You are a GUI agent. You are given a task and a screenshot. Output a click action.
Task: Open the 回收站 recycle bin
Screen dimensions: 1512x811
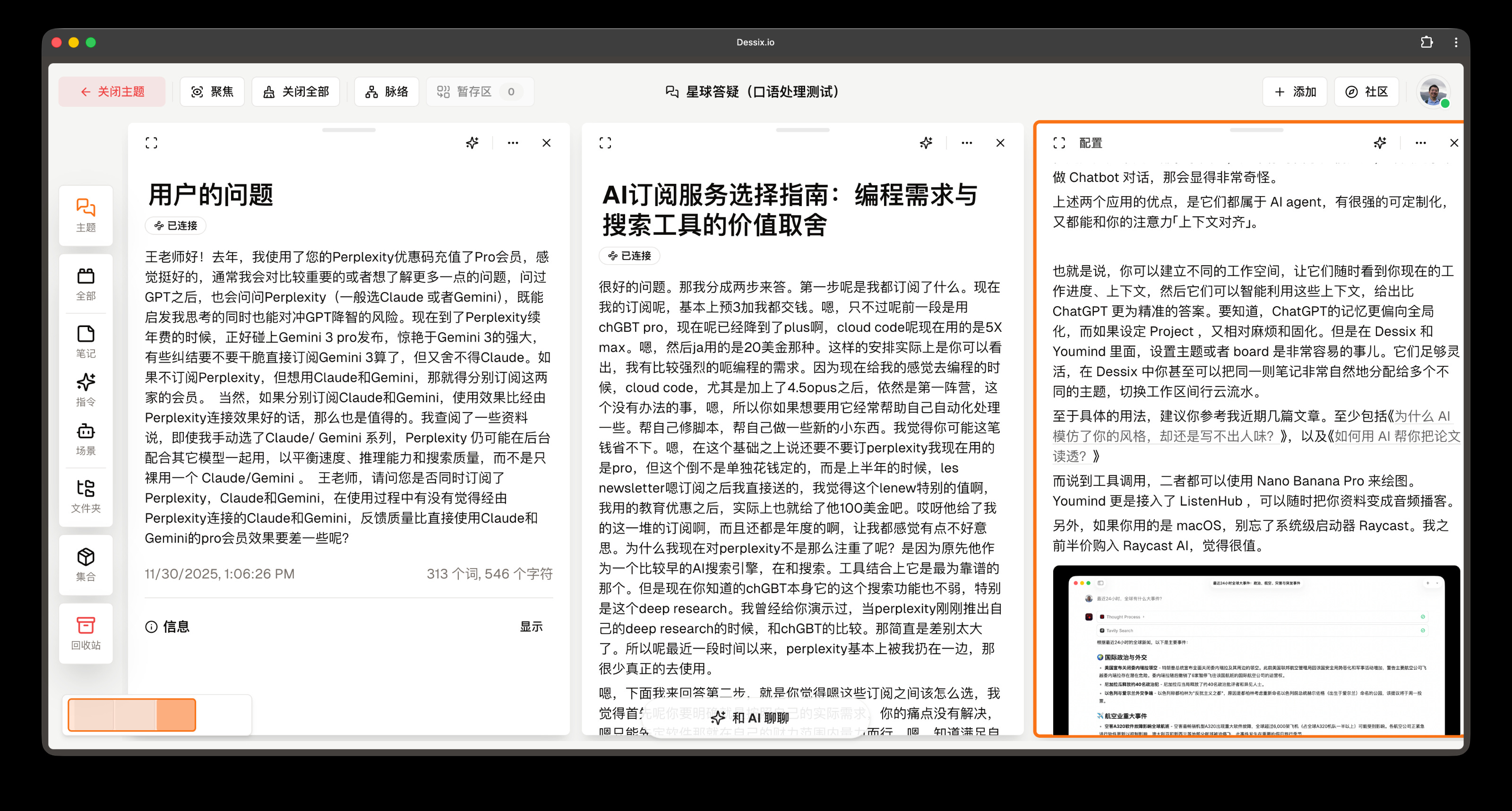86,633
